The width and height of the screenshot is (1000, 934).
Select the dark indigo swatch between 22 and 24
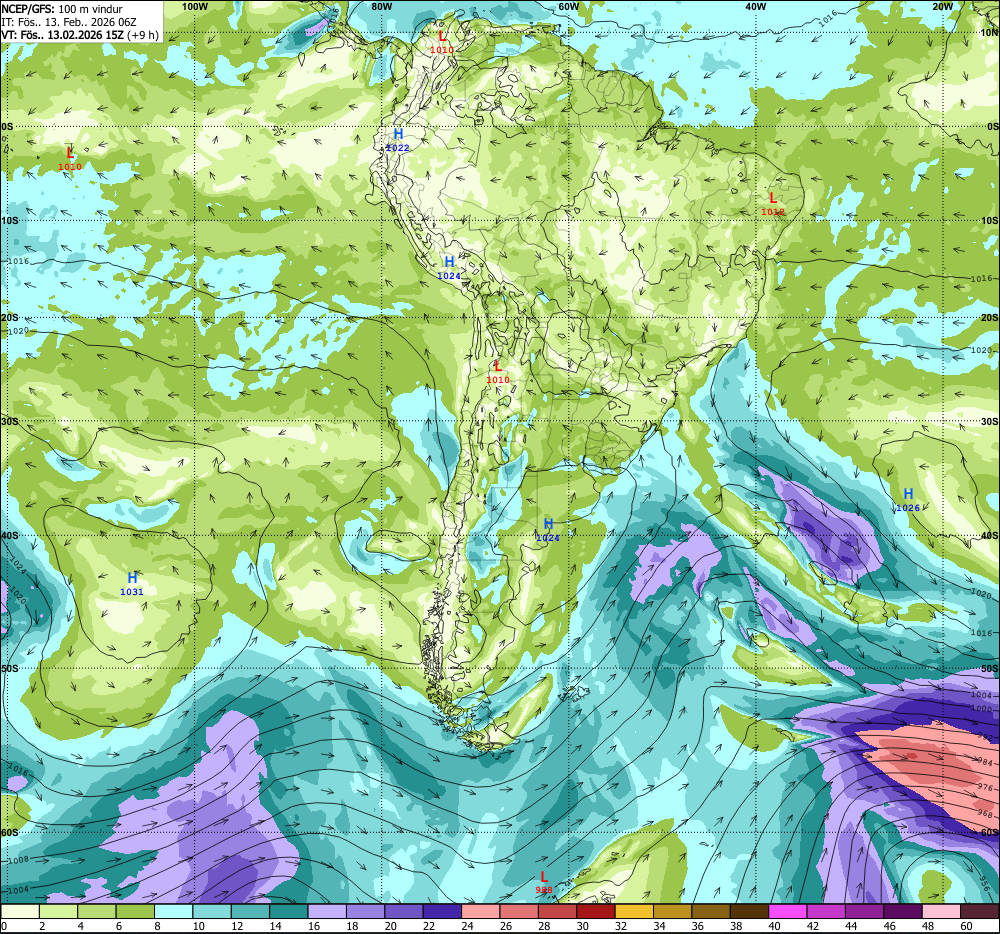point(442,912)
